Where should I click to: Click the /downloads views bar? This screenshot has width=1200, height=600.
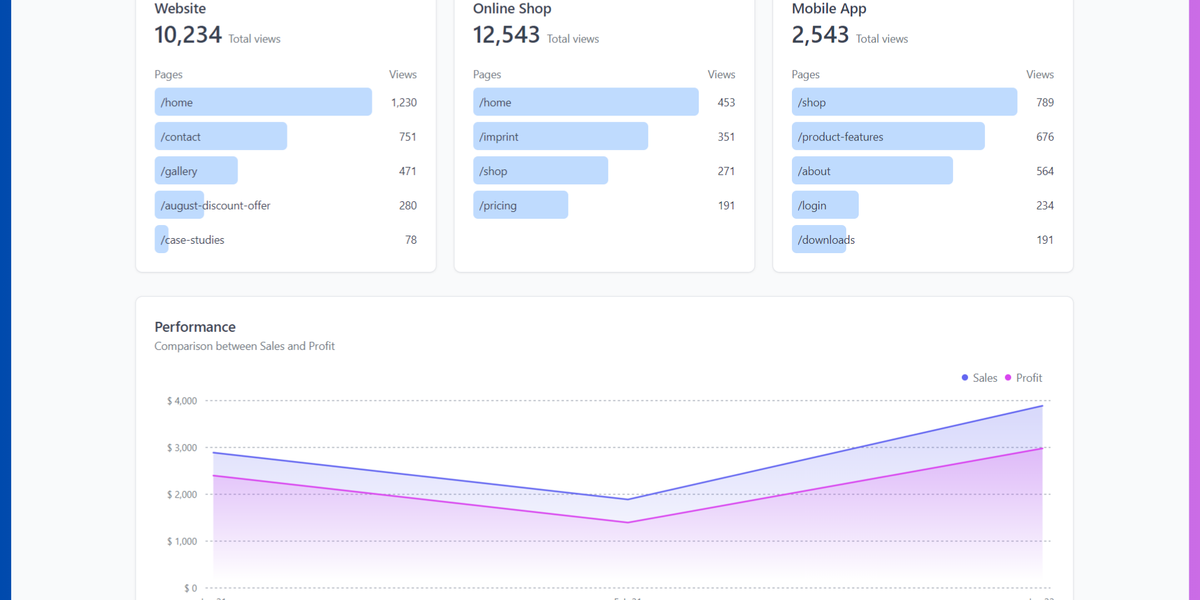coord(820,239)
